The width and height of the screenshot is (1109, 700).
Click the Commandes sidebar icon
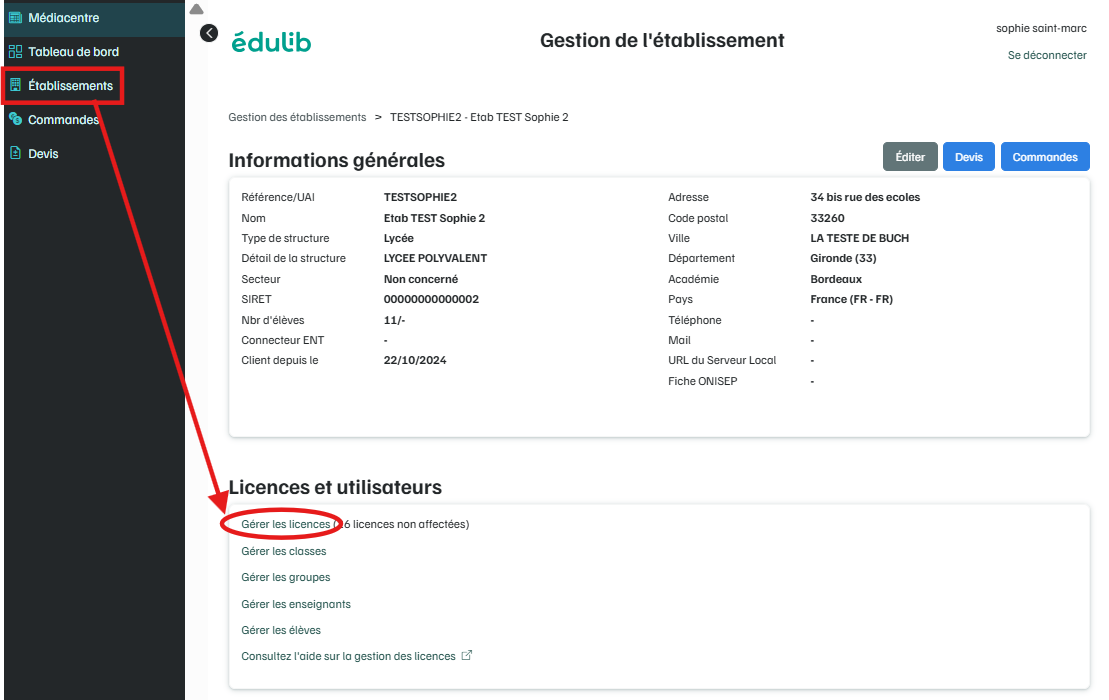[x=15, y=120]
